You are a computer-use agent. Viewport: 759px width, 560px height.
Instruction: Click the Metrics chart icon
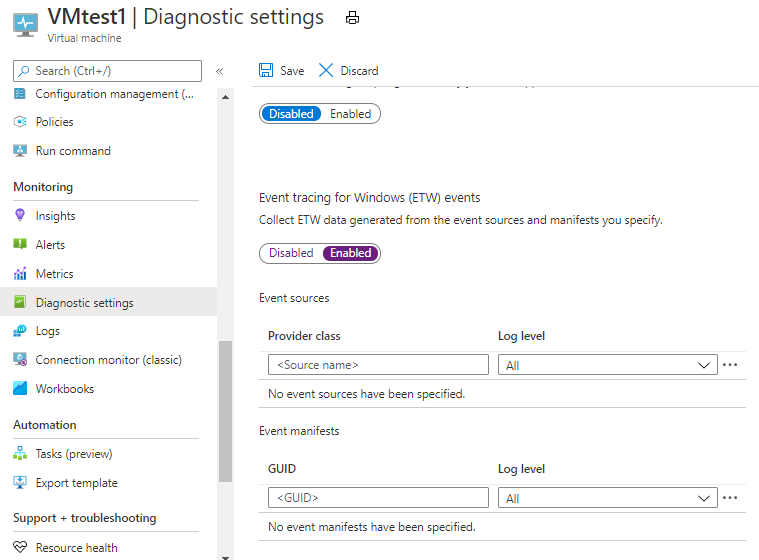point(20,274)
